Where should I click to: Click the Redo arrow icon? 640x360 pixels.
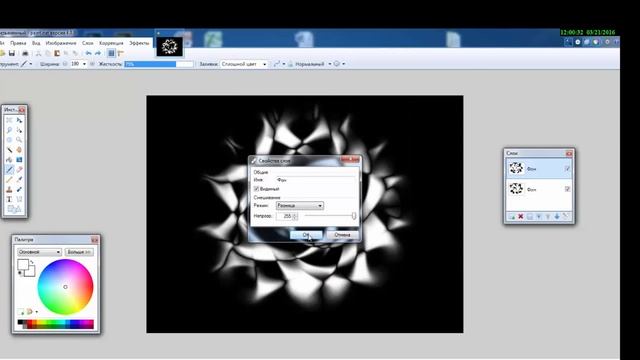(98, 53)
